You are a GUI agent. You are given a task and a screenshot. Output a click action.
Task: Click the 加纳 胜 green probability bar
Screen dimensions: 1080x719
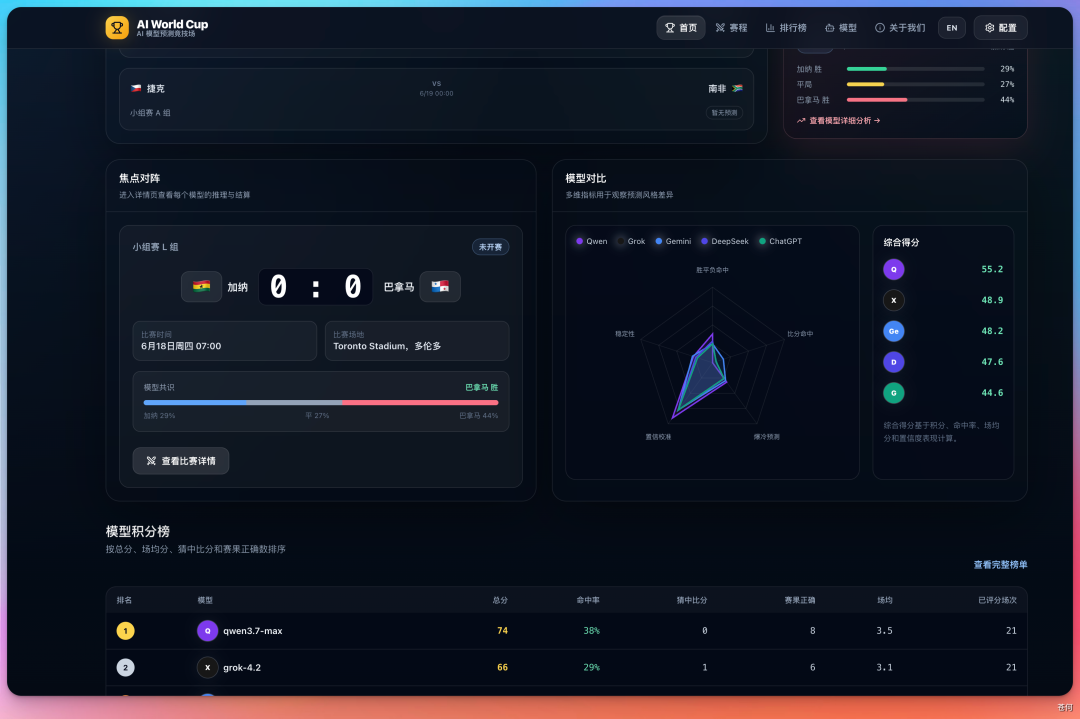point(866,69)
